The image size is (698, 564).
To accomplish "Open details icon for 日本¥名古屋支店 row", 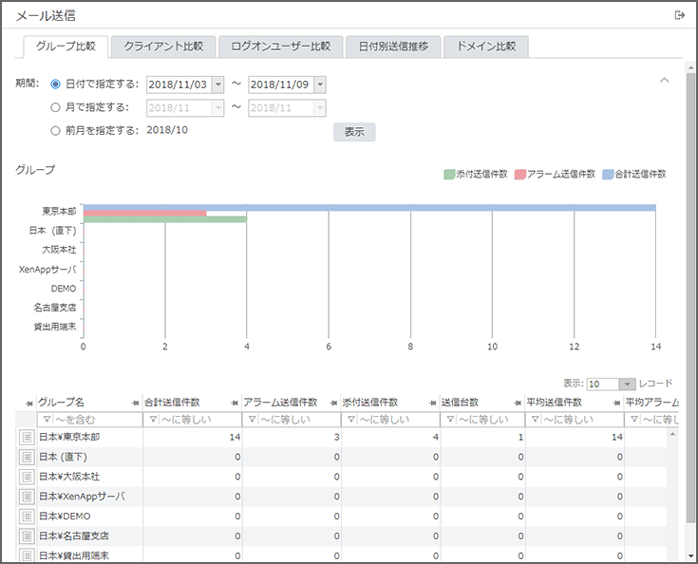I will click(x=27, y=536).
